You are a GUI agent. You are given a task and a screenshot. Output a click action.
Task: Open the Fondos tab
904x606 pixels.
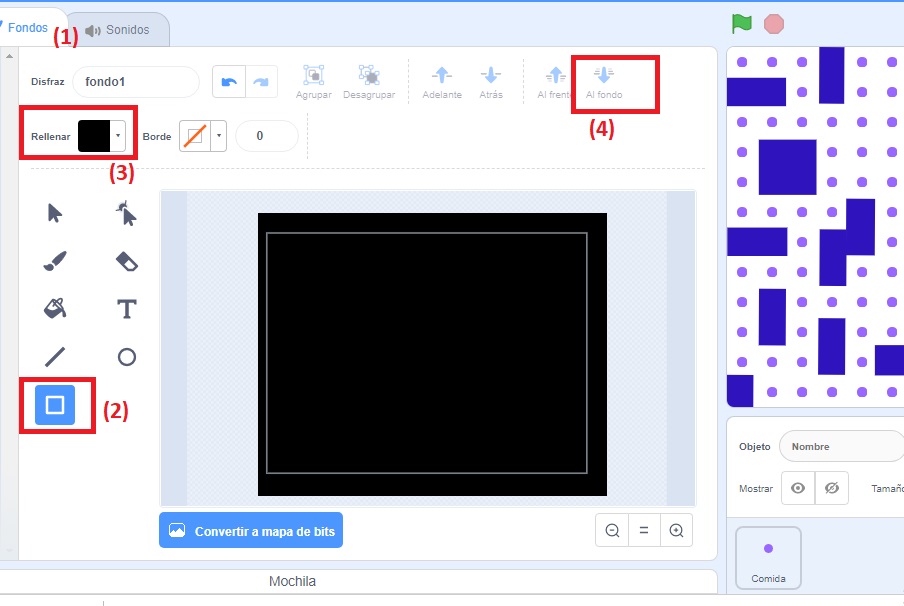28,29
